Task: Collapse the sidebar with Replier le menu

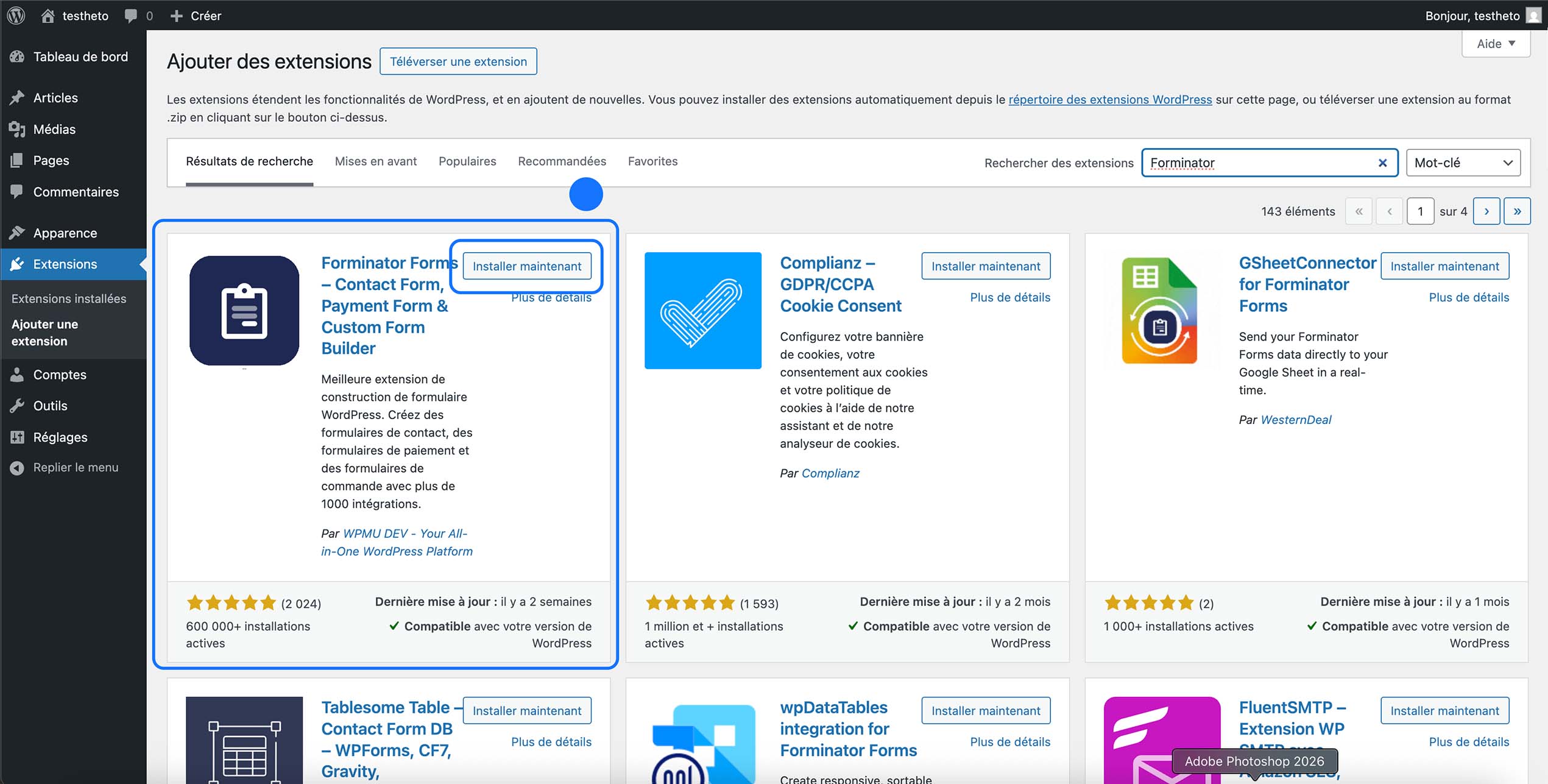Action: tap(16, 467)
